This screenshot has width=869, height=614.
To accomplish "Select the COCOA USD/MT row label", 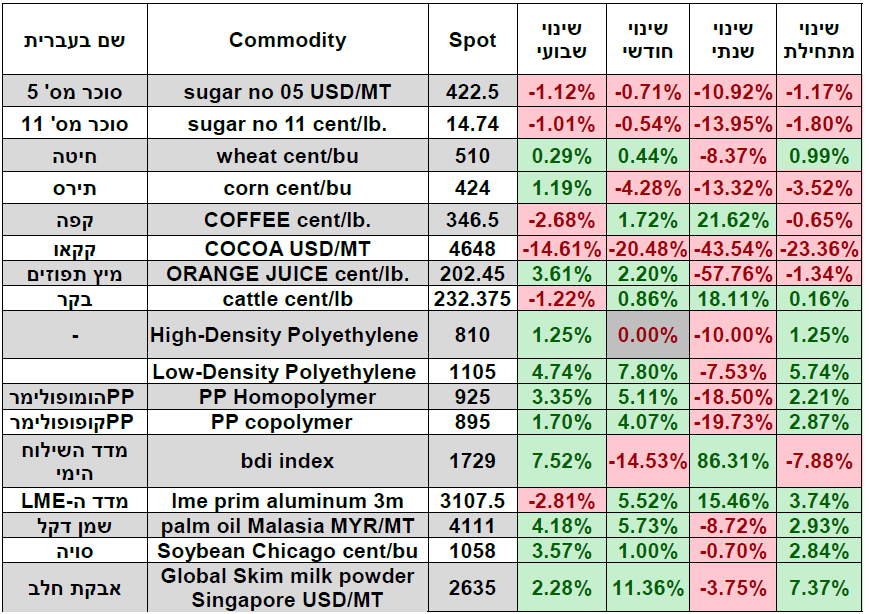I will (287, 248).
